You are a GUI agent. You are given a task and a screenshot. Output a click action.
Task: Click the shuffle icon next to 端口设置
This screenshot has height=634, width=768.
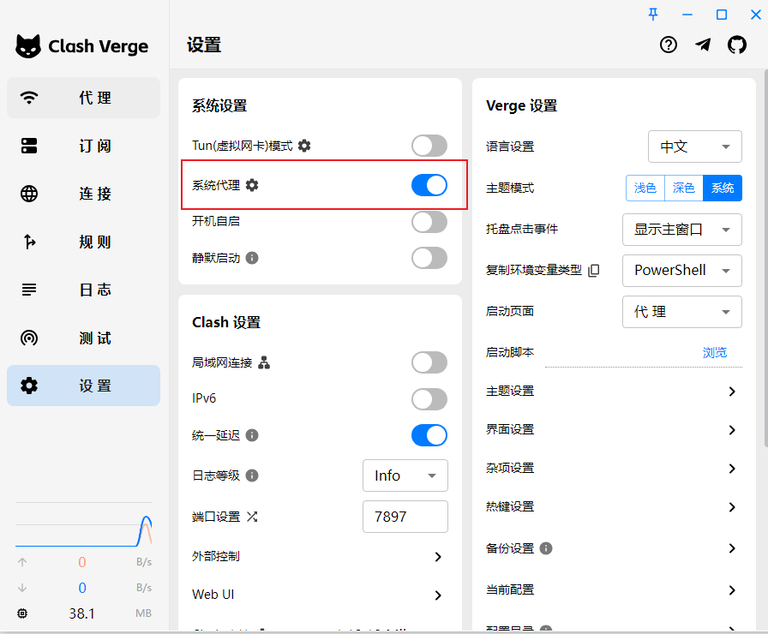tap(252, 516)
